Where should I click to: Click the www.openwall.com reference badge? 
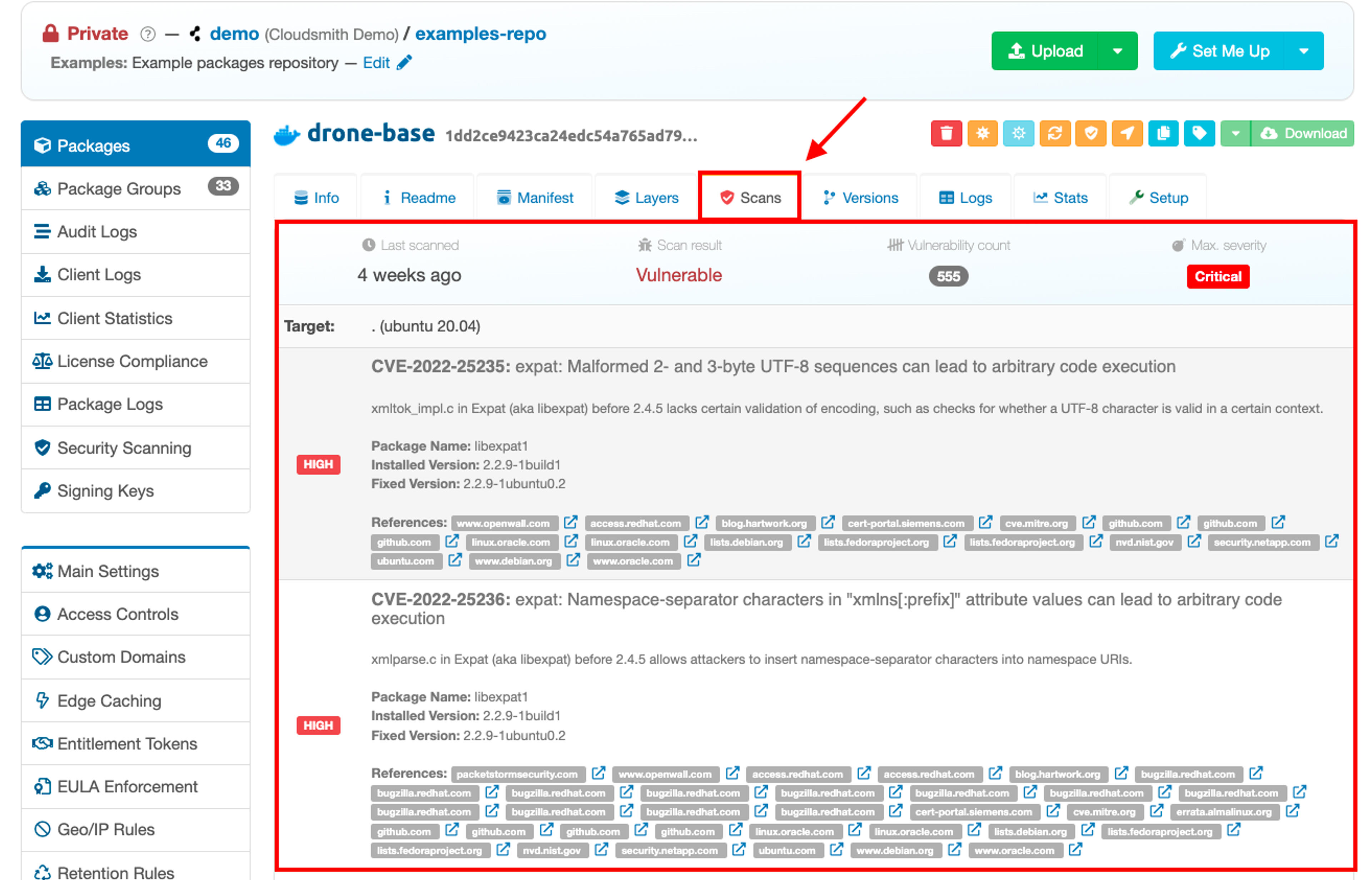pos(503,523)
